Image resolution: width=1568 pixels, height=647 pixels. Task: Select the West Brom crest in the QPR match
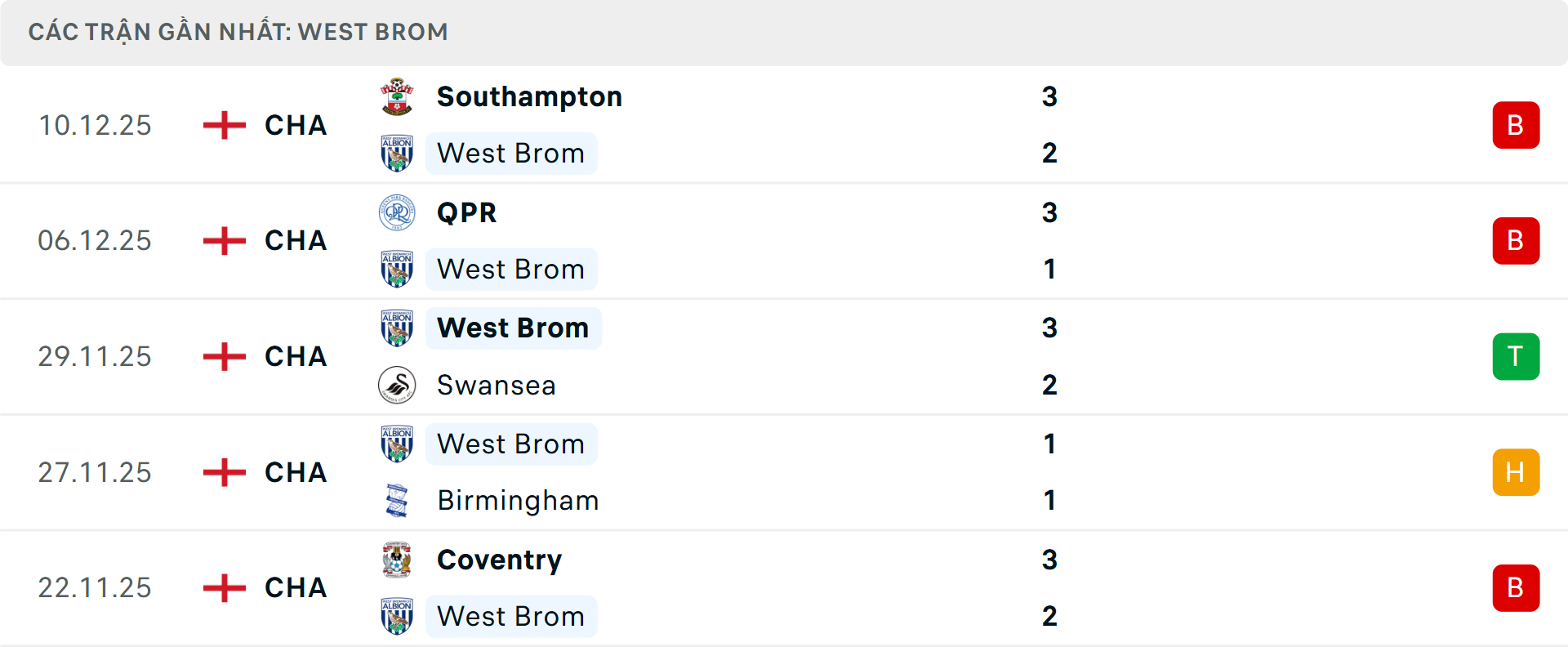[x=397, y=268]
